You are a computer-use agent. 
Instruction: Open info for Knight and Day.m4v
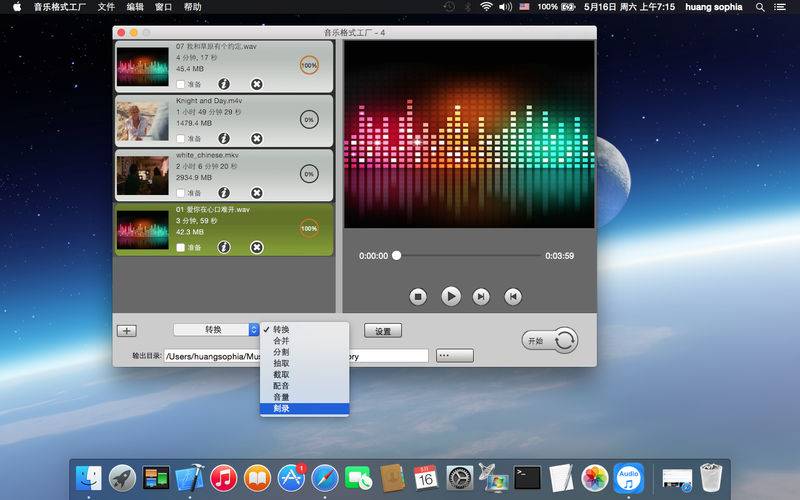tap(224, 138)
